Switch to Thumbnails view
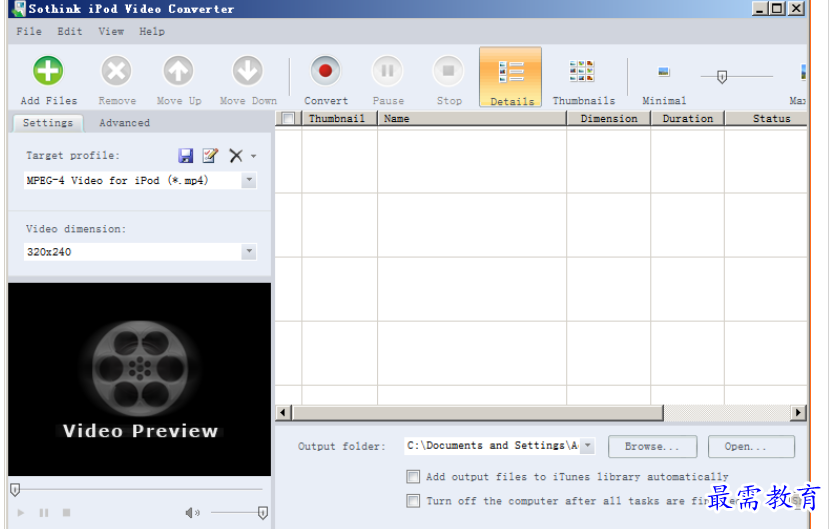 (x=584, y=79)
